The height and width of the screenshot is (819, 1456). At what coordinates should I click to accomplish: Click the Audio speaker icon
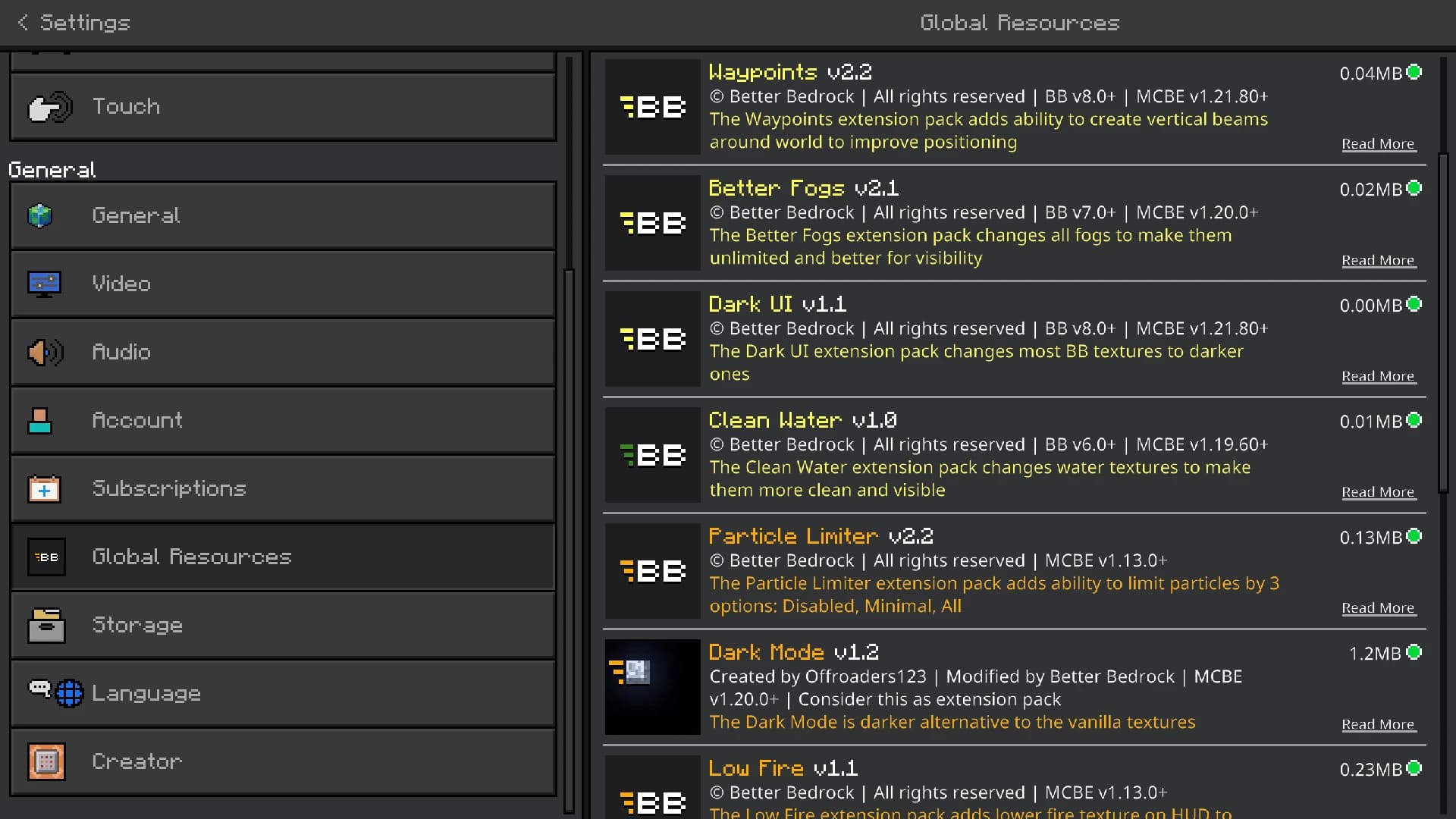(x=45, y=353)
